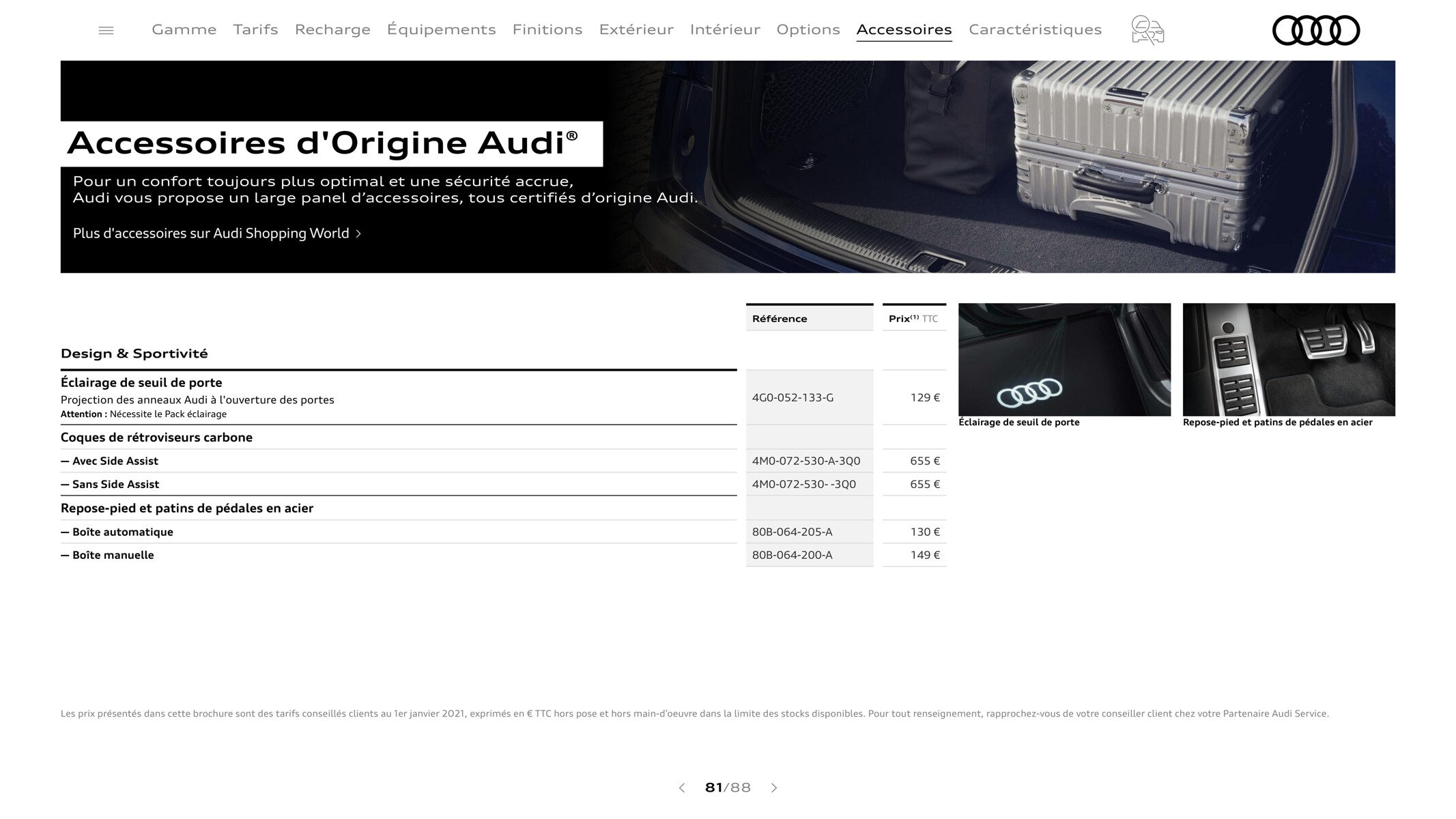Click 'Éclairage de seuil de porte' image caption
Screen dimensions: 1456x819
[1019, 422]
